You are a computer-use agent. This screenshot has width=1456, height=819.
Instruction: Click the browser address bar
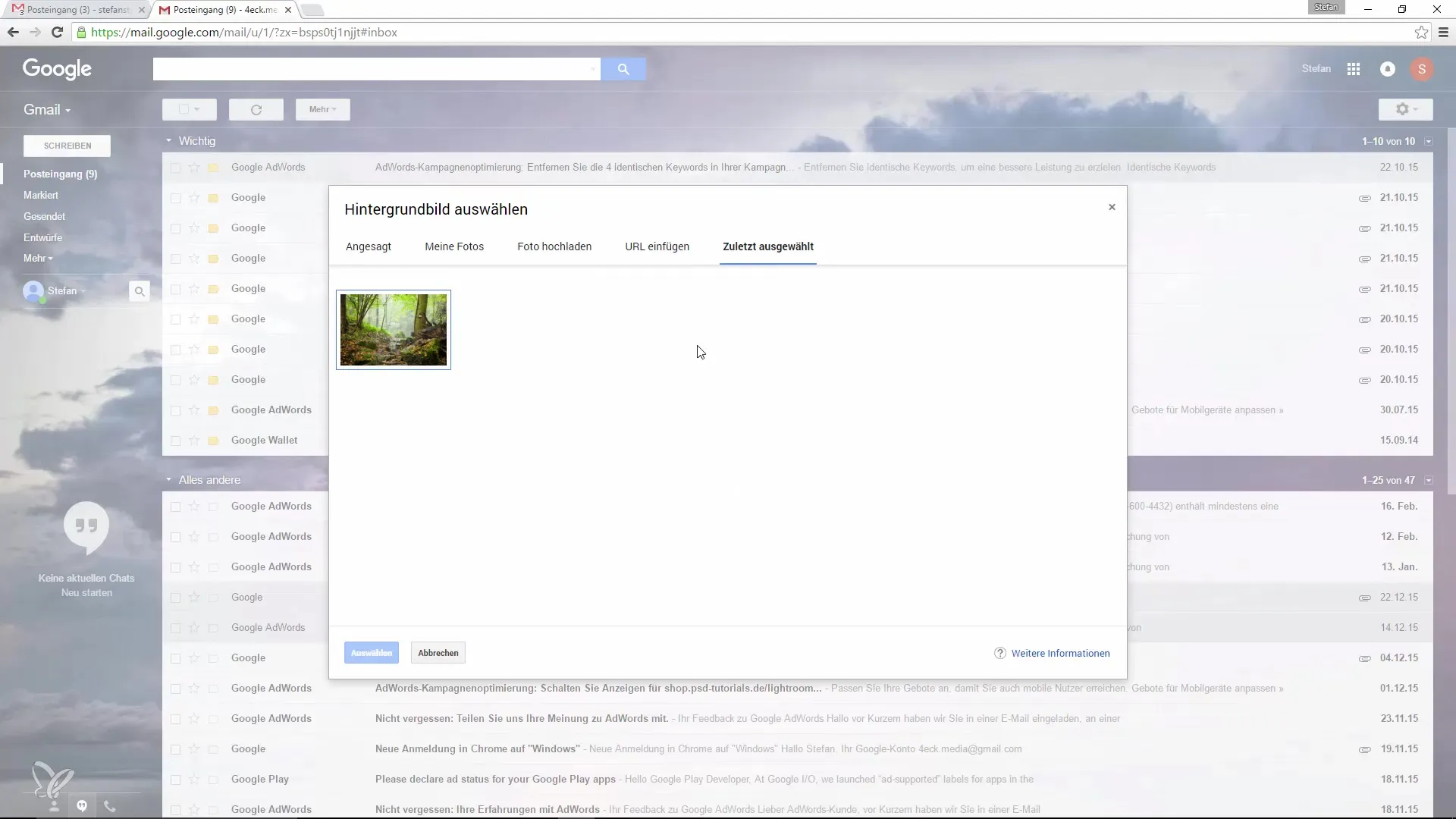pos(743,33)
